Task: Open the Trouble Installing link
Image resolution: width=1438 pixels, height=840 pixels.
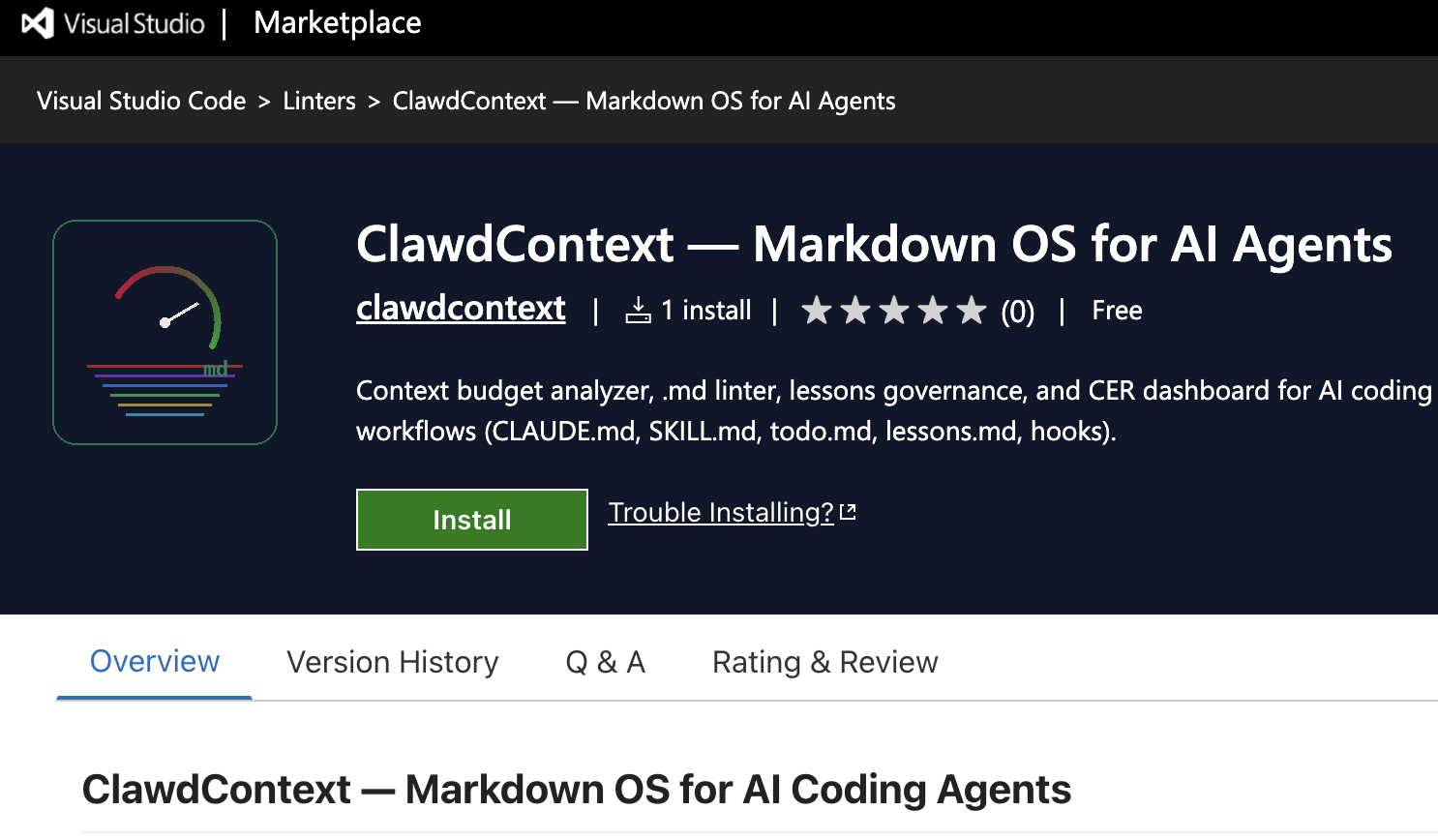Action: click(x=720, y=512)
